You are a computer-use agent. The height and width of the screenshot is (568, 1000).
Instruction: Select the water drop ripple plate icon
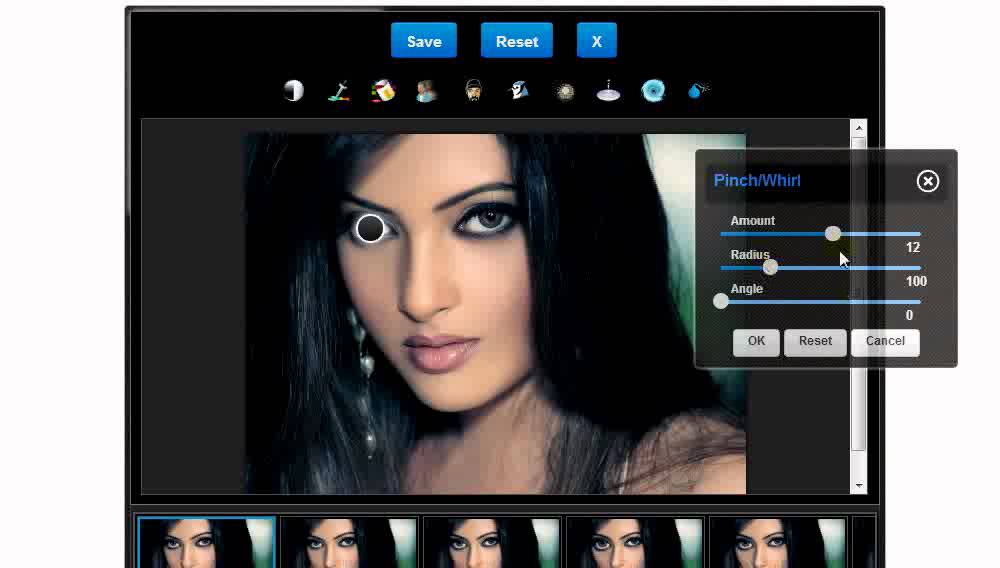tap(608, 91)
